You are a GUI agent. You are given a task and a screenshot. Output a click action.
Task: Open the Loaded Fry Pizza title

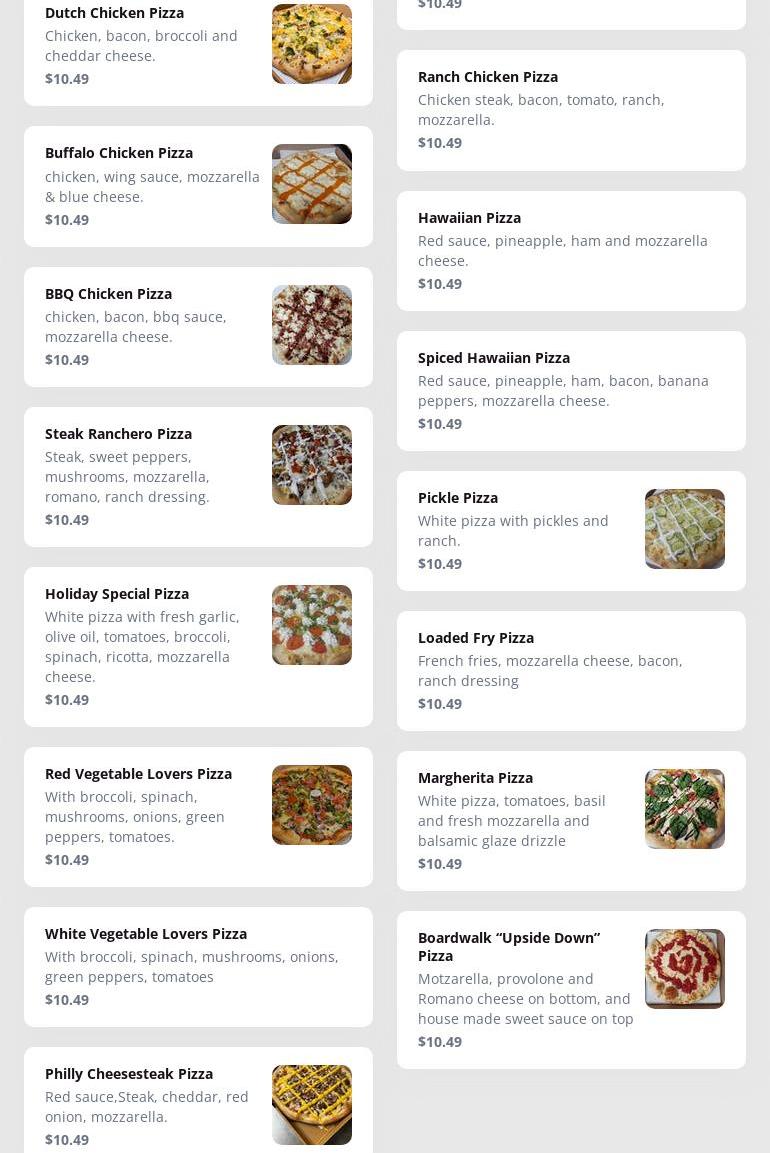476,638
